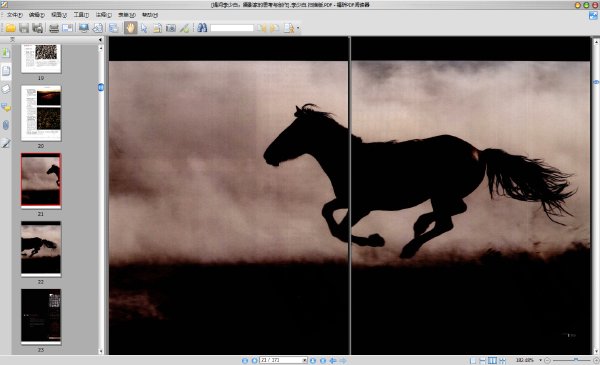Image resolution: width=600 pixels, height=365 pixels.
Task: Open the 帮助 (Help) menu
Action: 150,15
